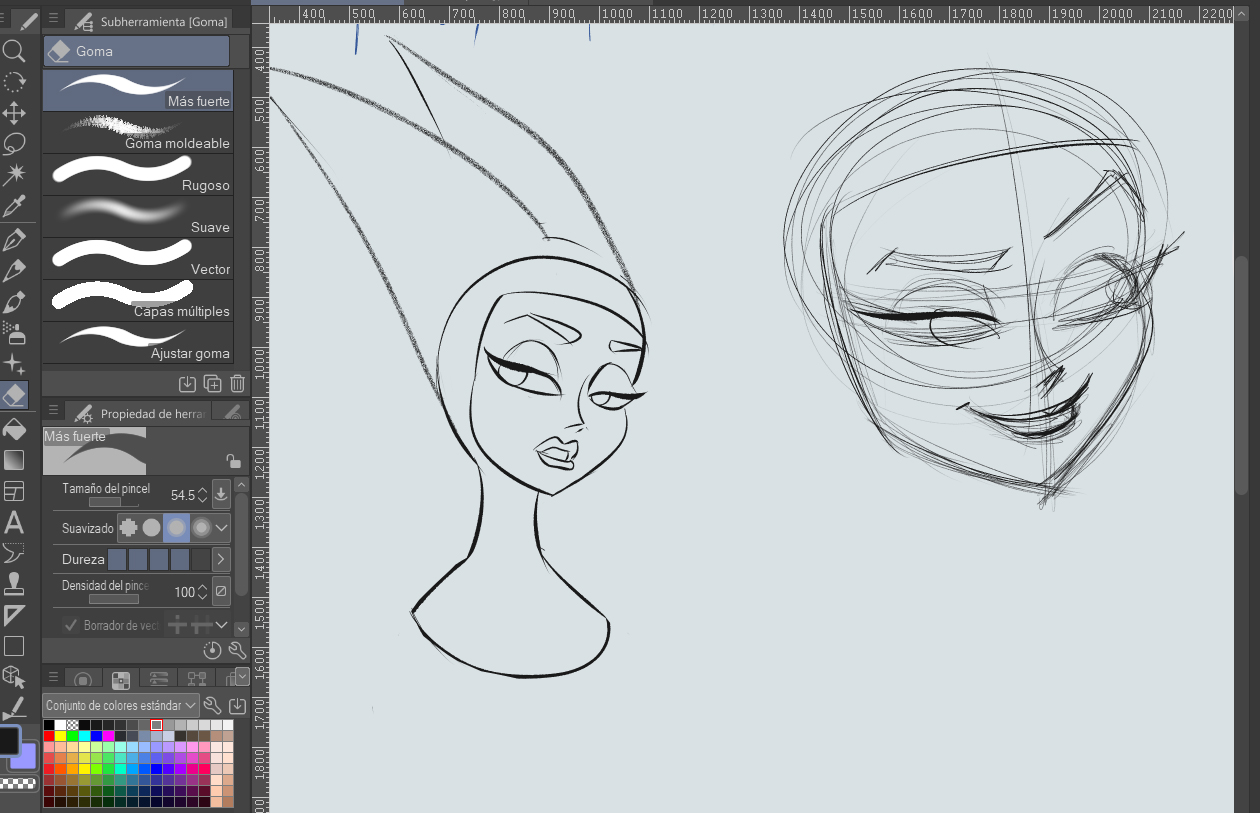Viewport: 1260px width, 813px height.
Task: Select the transparent color checker swatch
Action: (73, 725)
